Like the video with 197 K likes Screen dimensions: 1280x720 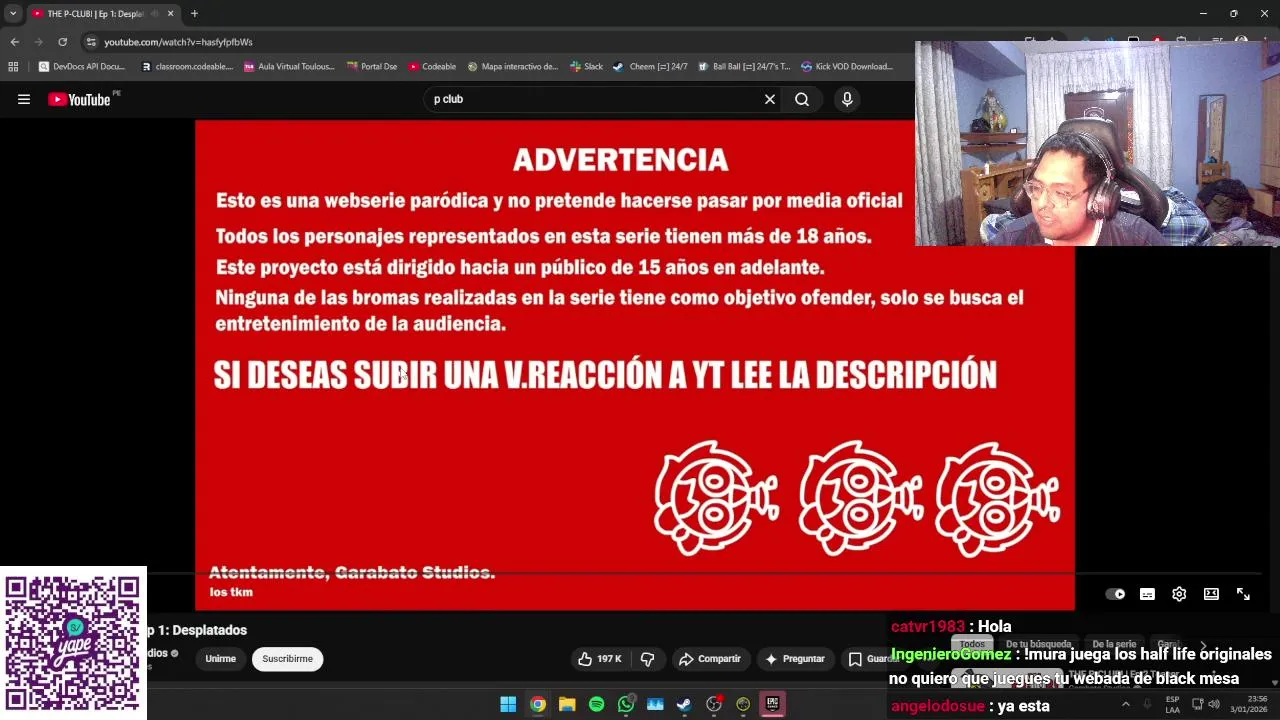tap(599, 659)
